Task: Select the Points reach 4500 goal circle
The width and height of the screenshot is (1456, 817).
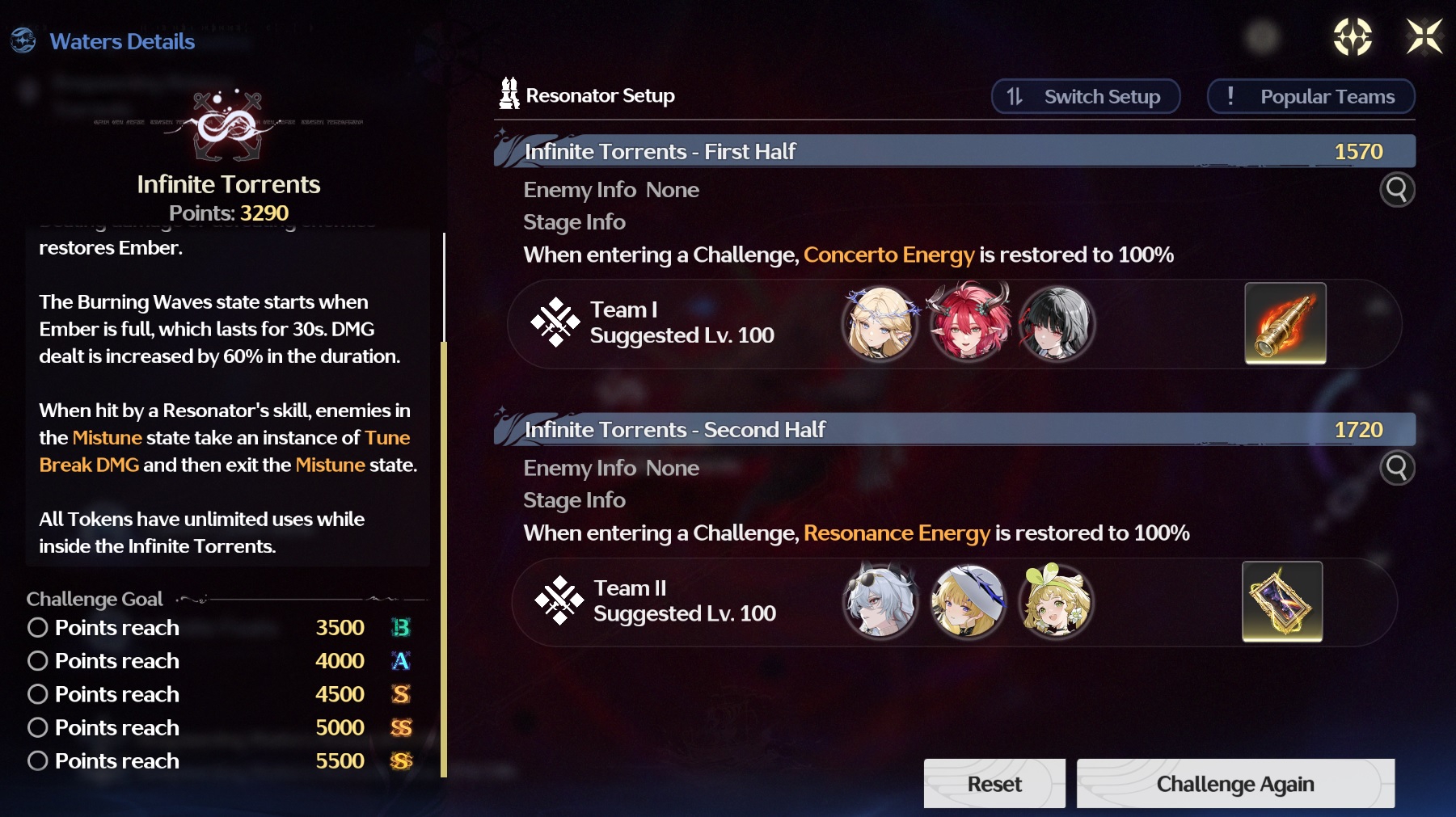Action: click(x=37, y=694)
